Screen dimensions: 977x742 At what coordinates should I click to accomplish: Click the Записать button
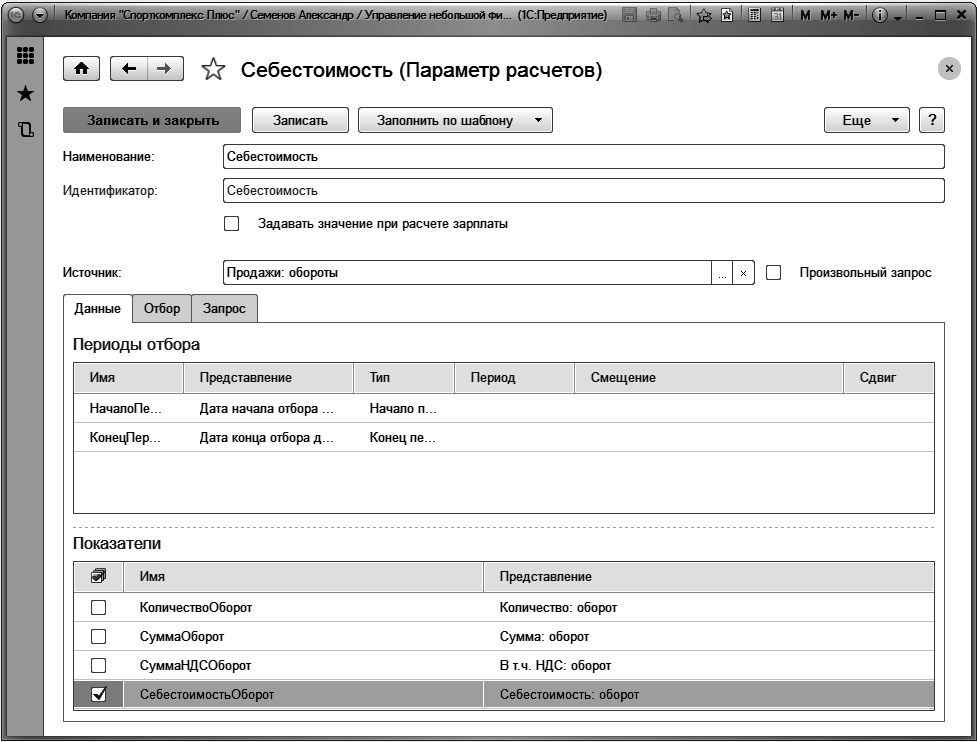(x=300, y=120)
